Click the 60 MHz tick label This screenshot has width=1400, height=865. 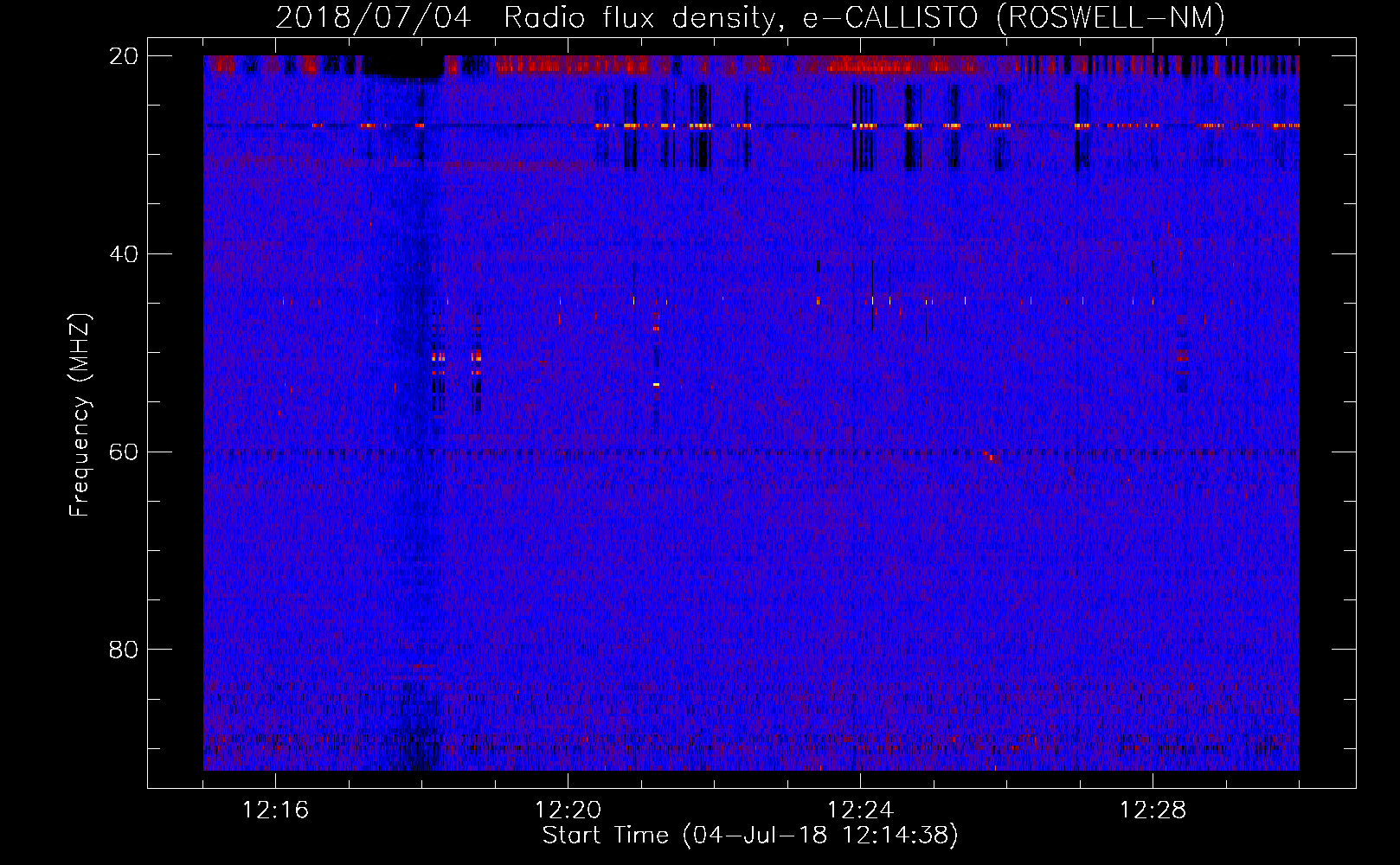(123, 452)
